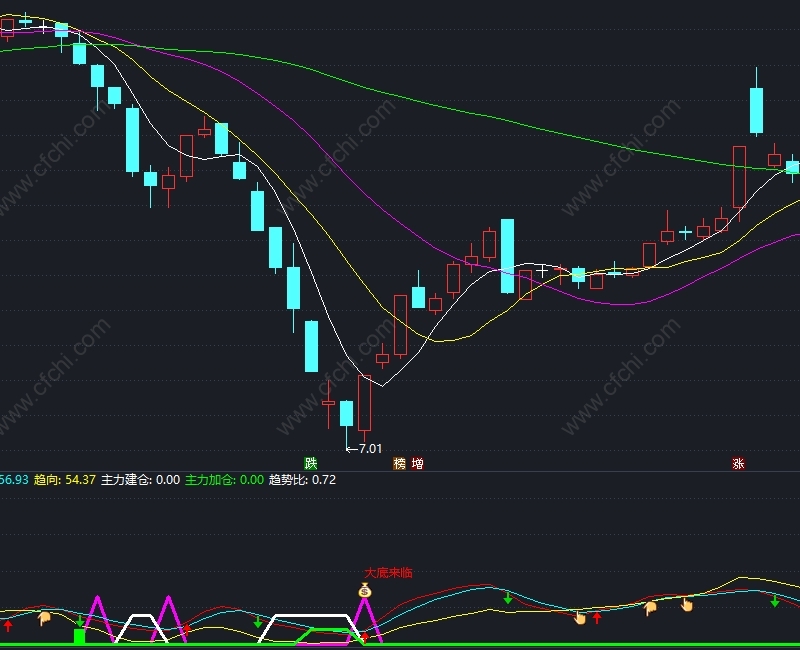This screenshot has width=800, height=650.
Task: Click the green square block in indicator
Action: tap(79, 637)
